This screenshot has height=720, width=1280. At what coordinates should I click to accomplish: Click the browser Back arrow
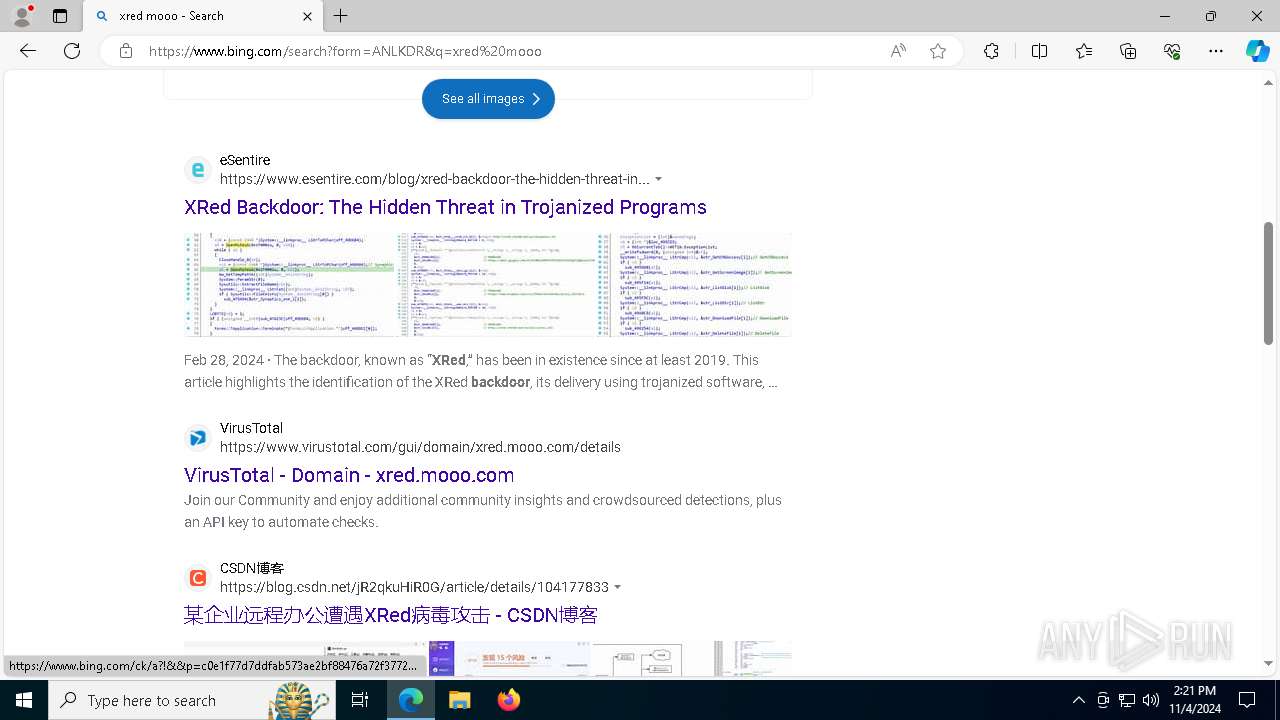tap(28, 51)
